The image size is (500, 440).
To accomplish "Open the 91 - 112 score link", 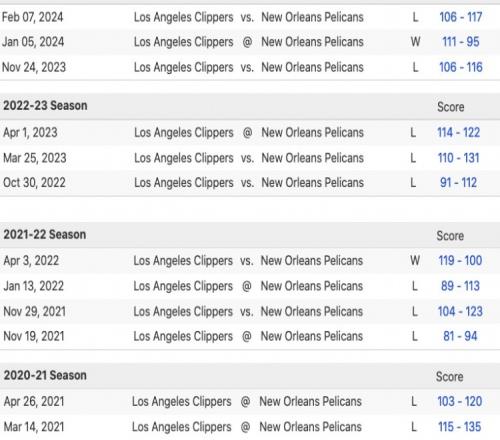I will coord(458,183).
